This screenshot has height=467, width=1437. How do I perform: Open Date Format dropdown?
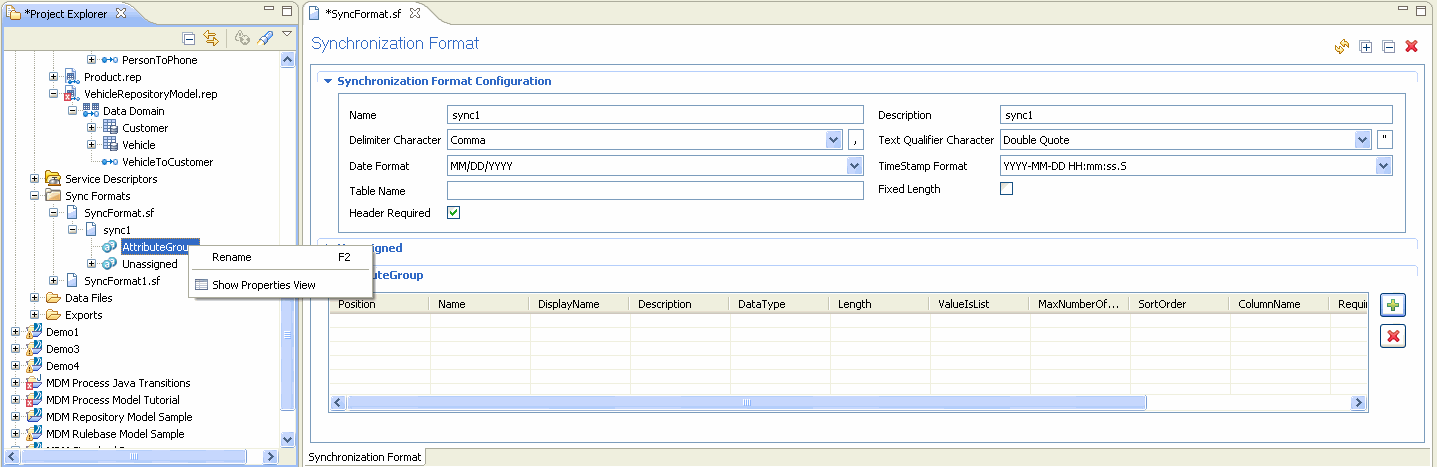[855, 166]
